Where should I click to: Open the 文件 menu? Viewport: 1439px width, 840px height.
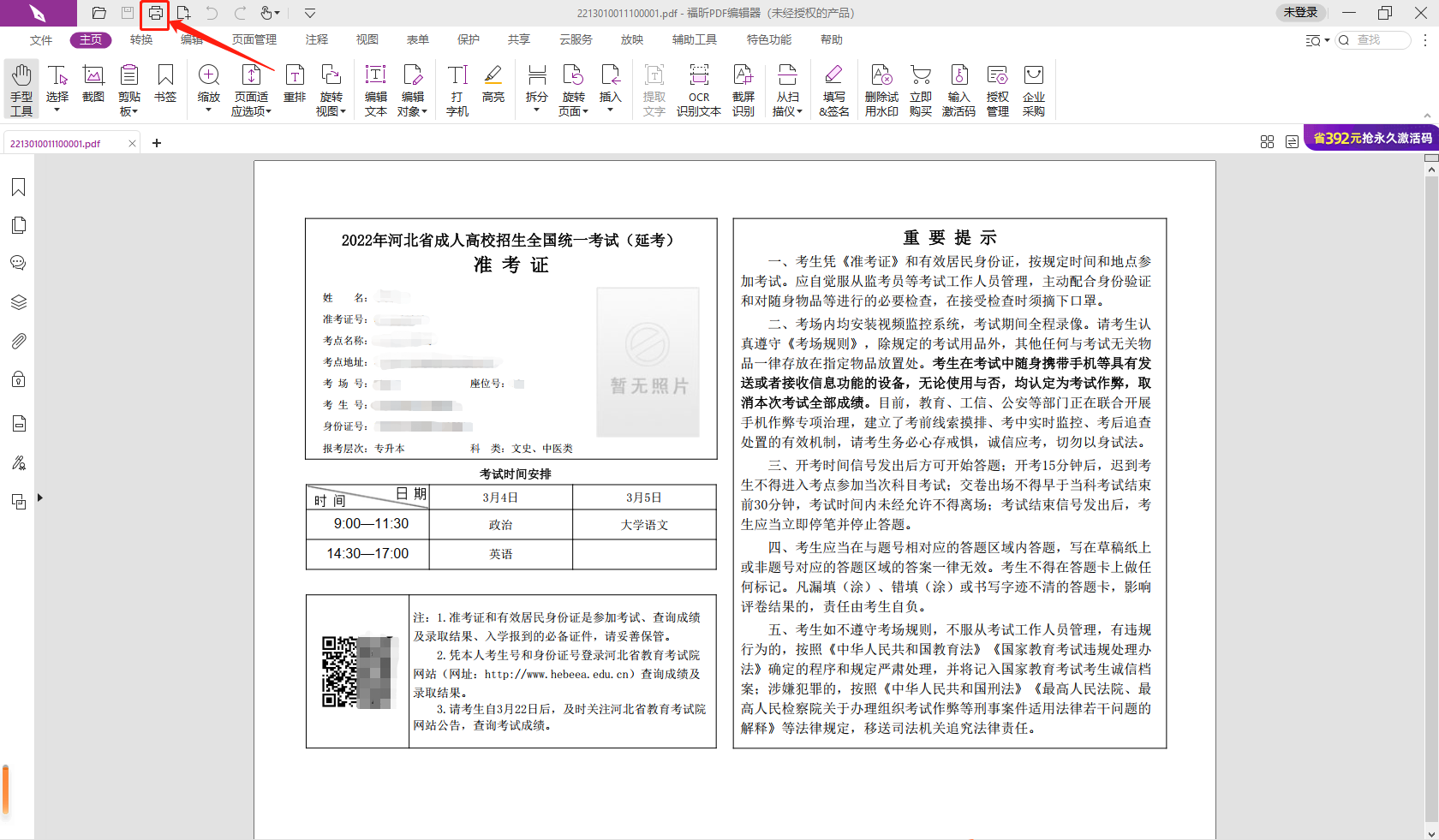click(41, 39)
